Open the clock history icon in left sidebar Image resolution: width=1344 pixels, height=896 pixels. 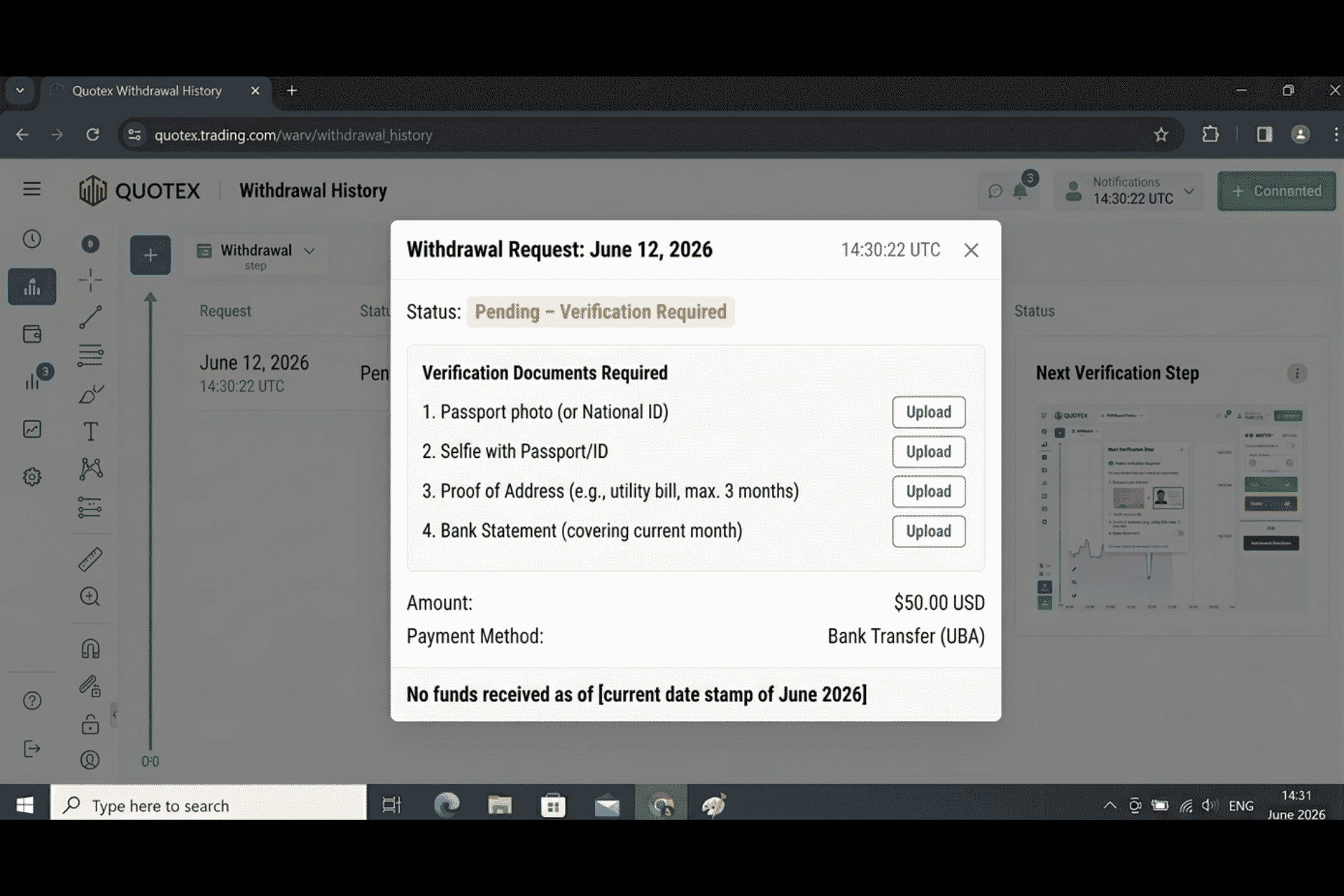click(32, 239)
